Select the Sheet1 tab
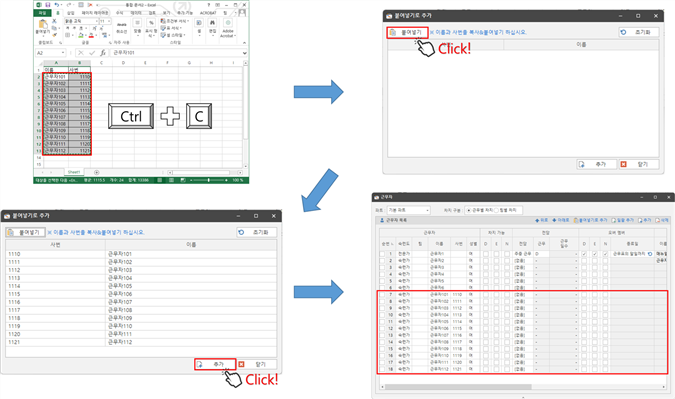Screen dimensions: 675x399 [74, 172]
